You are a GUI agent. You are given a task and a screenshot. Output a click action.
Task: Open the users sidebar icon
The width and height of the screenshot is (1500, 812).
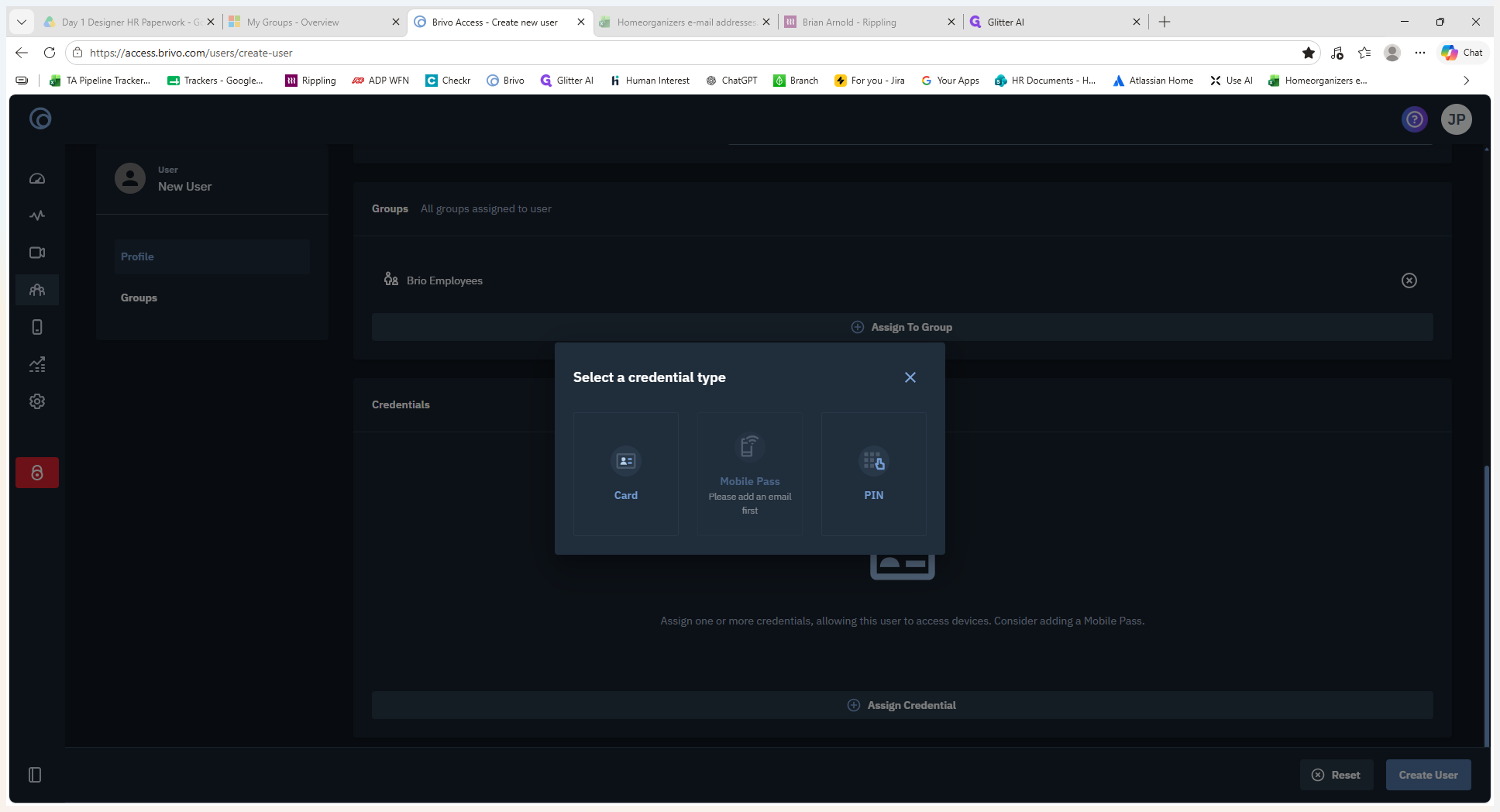click(37, 290)
